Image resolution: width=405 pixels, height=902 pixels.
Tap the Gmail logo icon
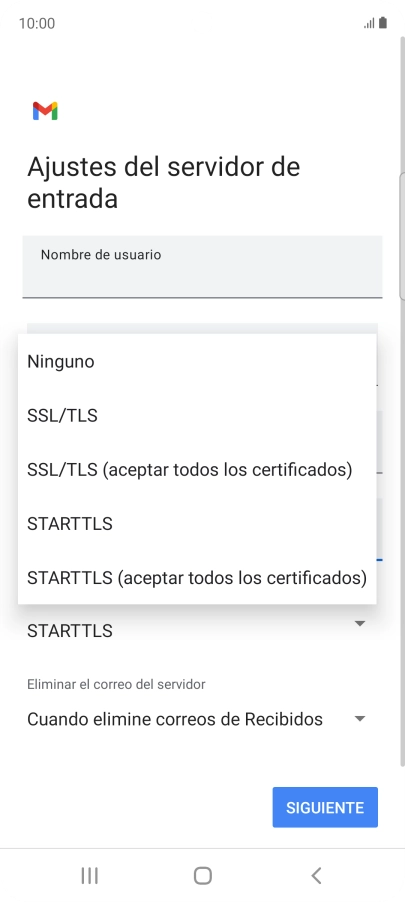(x=45, y=111)
